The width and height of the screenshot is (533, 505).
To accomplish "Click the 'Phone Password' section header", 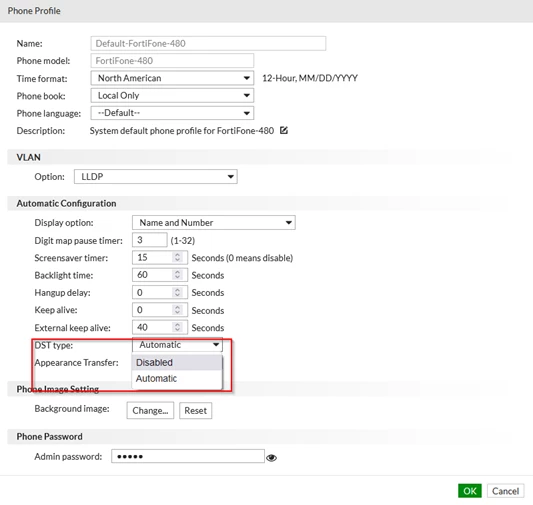I will tap(50, 436).
